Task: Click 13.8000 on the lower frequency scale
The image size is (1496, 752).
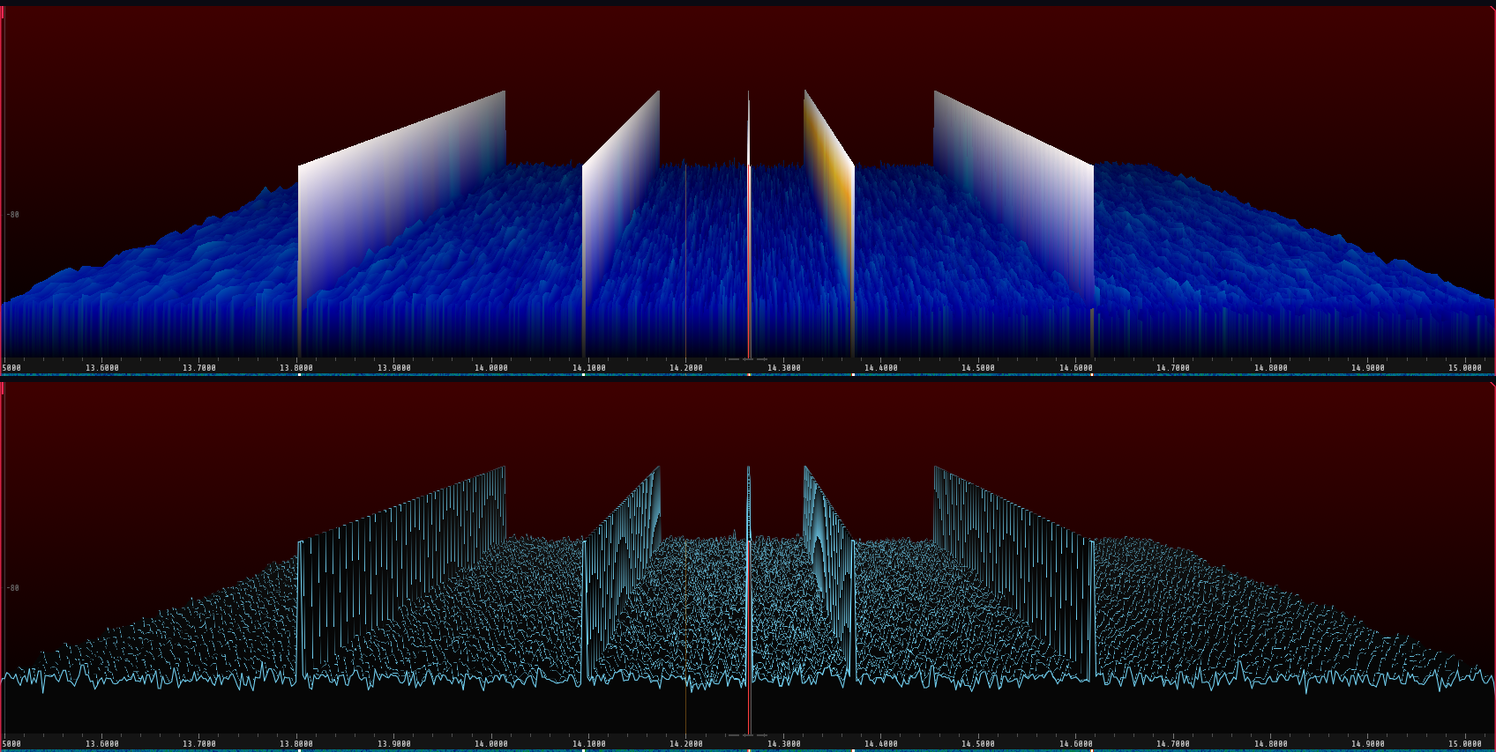Action: click(297, 744)
